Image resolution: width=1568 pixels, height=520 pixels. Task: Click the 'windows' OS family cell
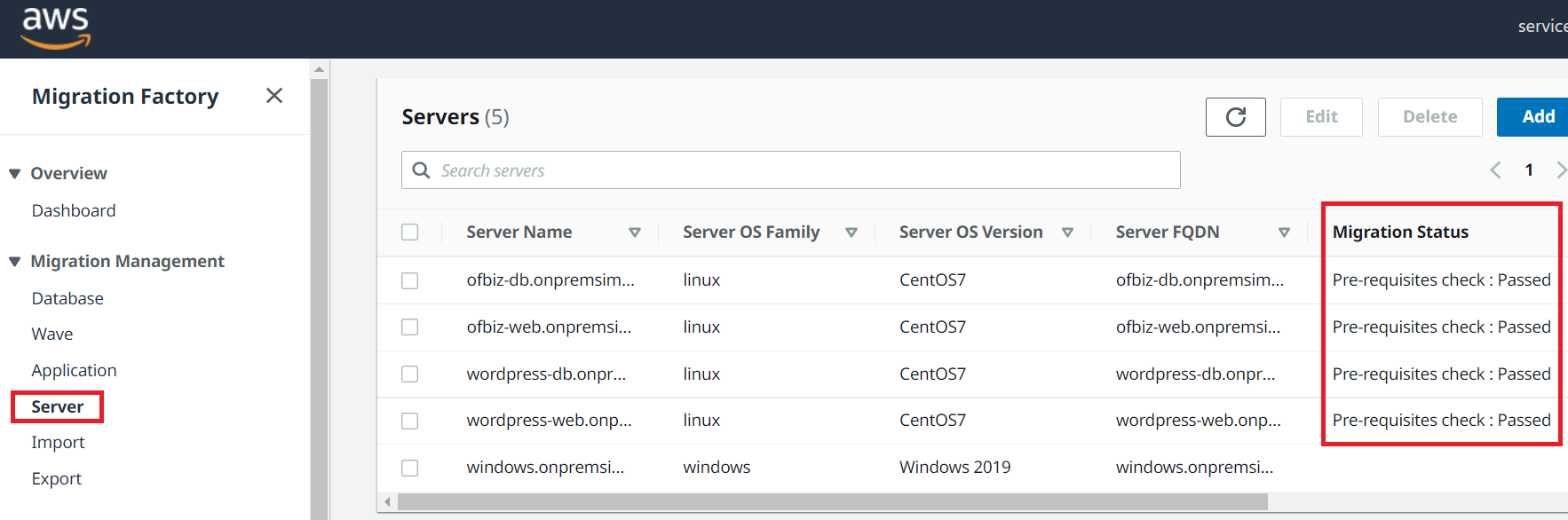coord(717,468)
